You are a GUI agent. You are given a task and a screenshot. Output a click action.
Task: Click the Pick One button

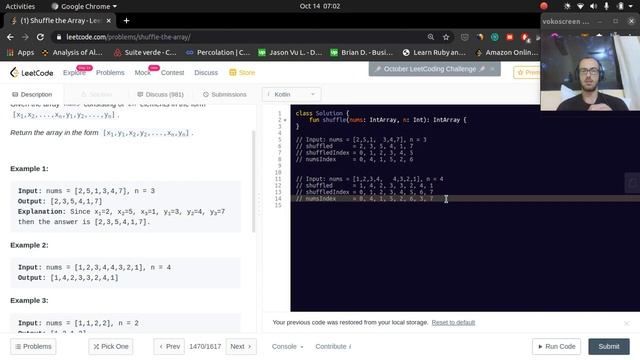tap(111, 347)
